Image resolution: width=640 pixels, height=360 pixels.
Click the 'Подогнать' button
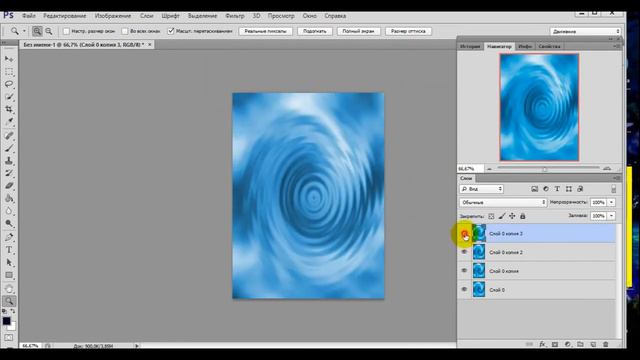(x=315, y=31)
